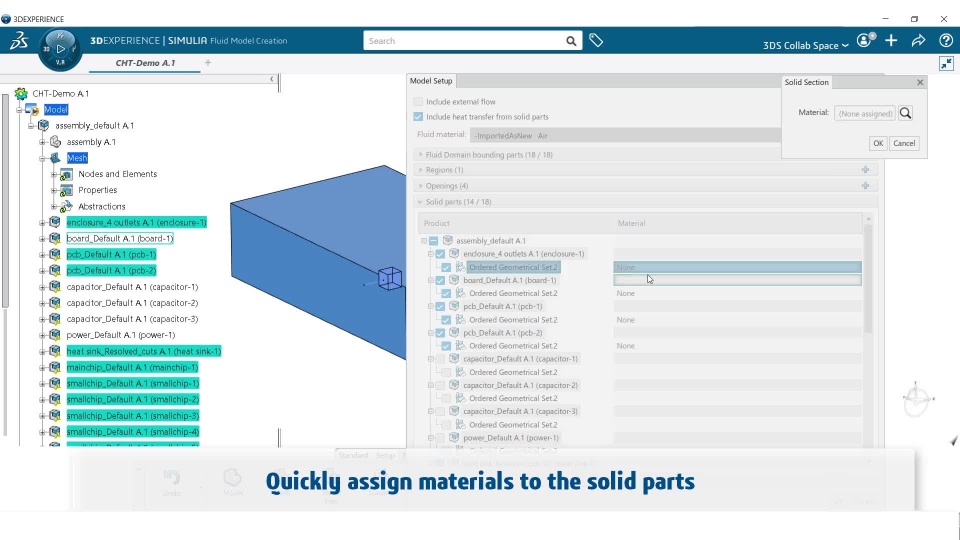Collapse the Mesh tree node
This screenshot has height=540, width=960.
42,159
